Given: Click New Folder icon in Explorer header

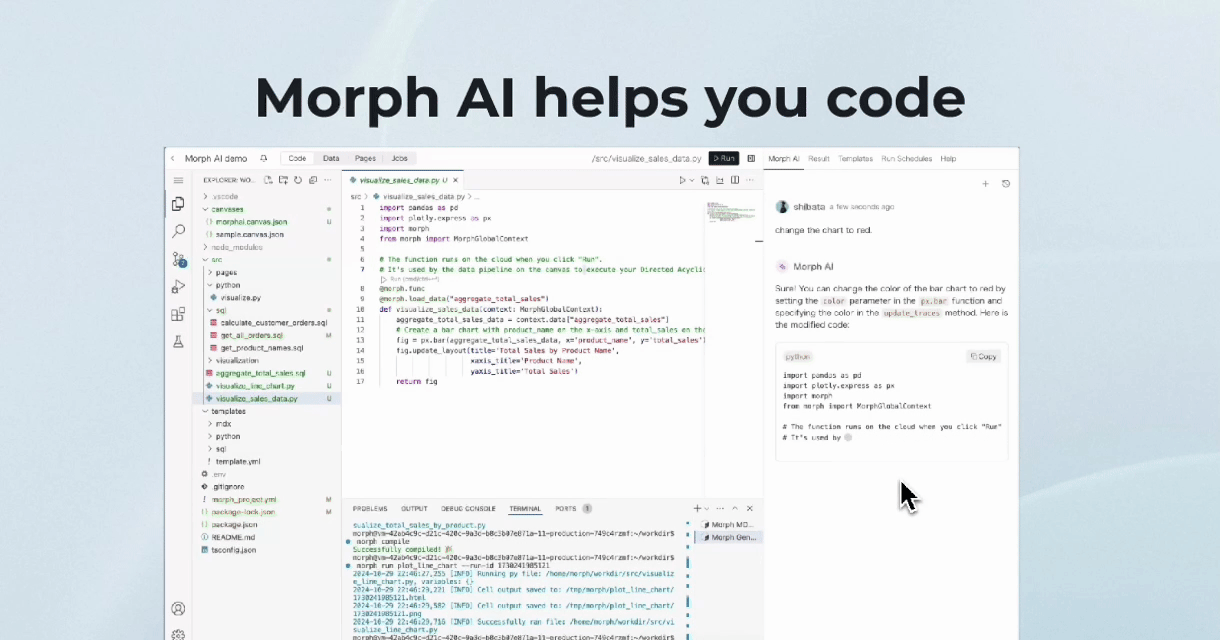Looking at the screenshot, I should pyautogui.click(x=283, y=180).
